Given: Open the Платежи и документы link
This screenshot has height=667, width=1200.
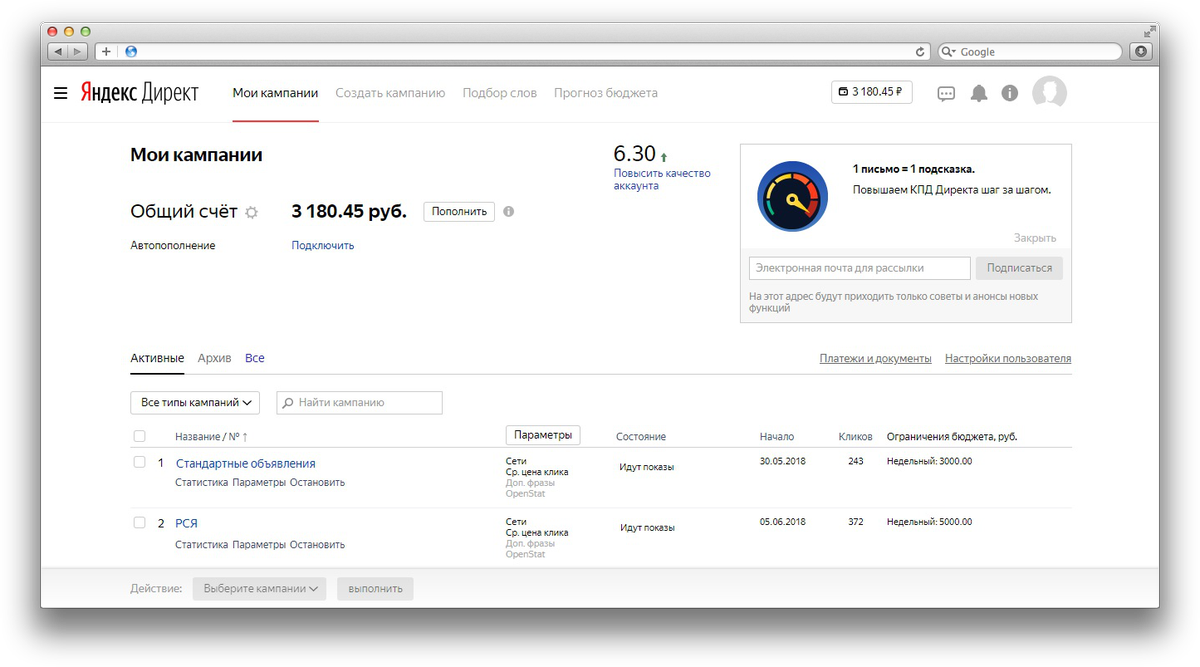Looking at the screenshot, I should point(875,358).
